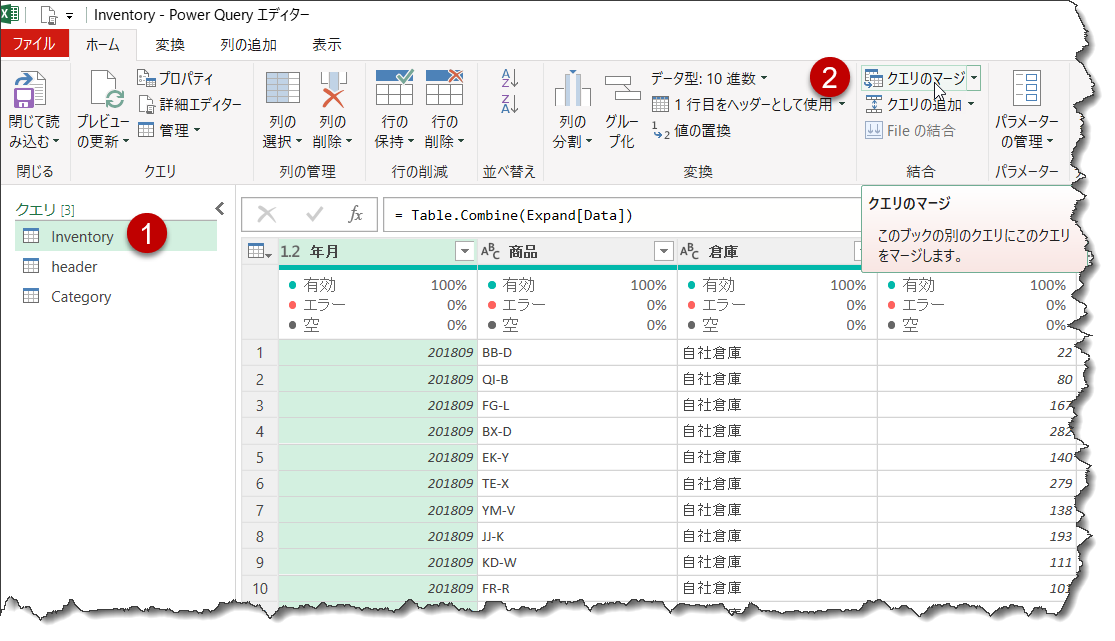Click the 1.2 data type icon of 年月
This screenshot has height=641, width=1115.
(290, 251)
